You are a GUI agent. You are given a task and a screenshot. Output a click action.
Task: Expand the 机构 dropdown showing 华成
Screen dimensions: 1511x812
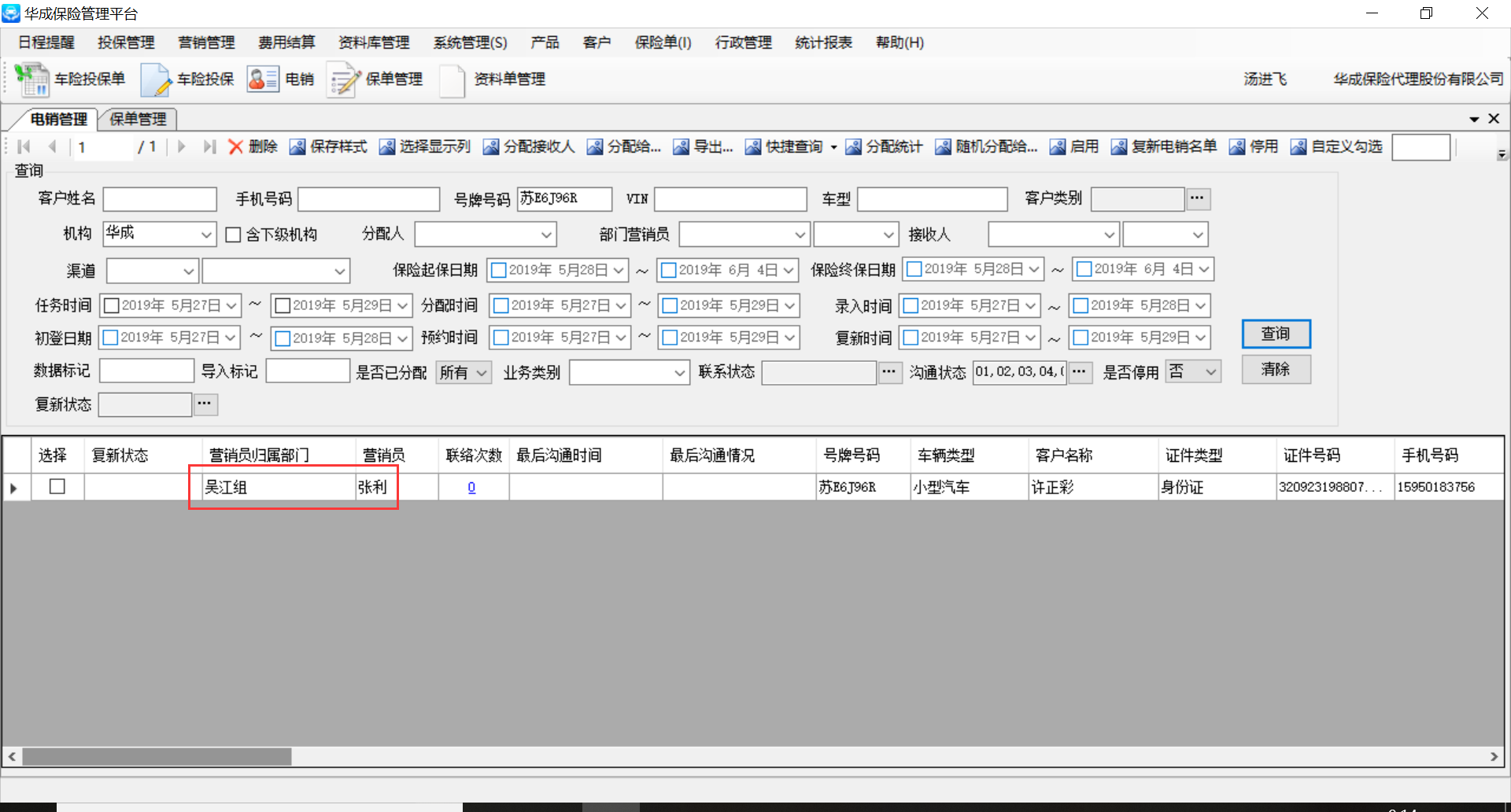[206, 234]
